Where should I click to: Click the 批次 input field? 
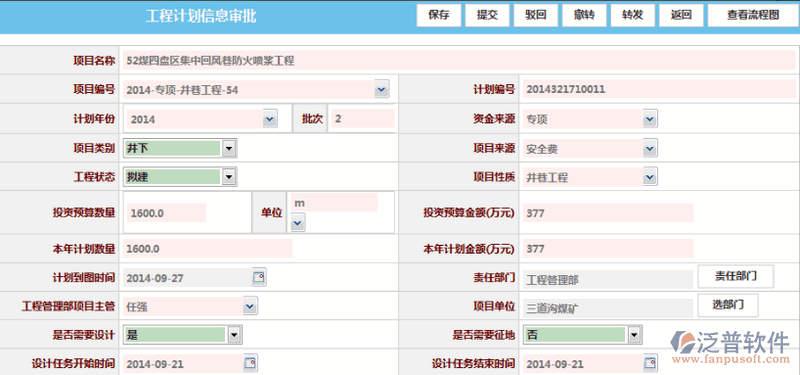click(x=362, y=119)
